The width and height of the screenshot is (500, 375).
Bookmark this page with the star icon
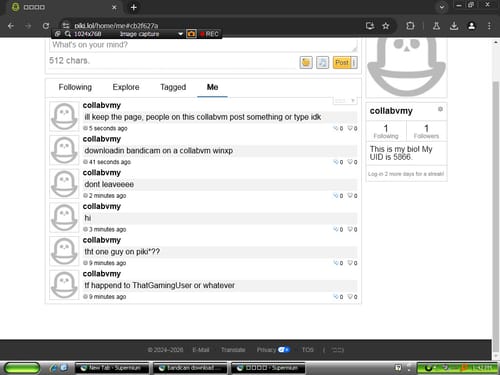pyautogui.click(x=386, y=26)
